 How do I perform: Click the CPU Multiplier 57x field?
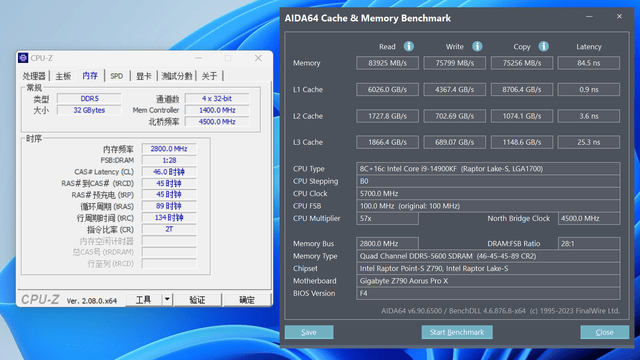(387, 218)
